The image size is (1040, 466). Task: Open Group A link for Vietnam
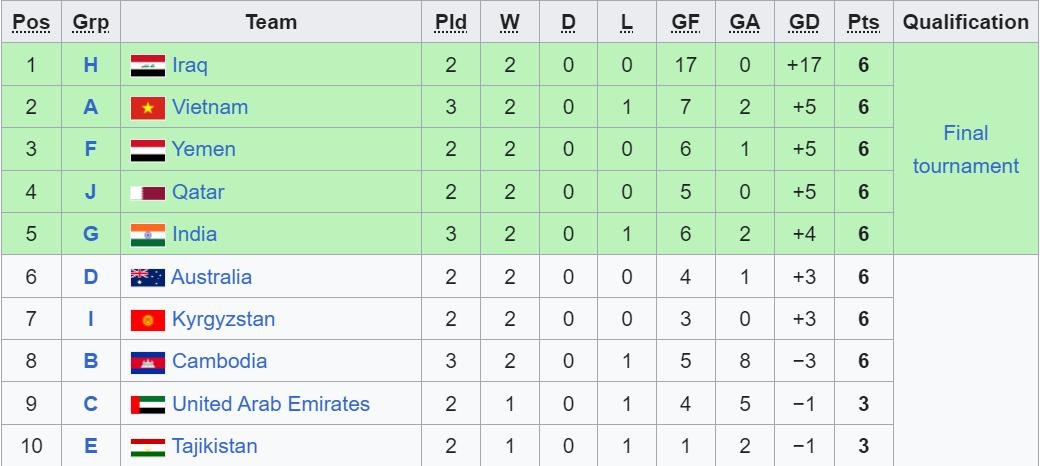[90, 107]
